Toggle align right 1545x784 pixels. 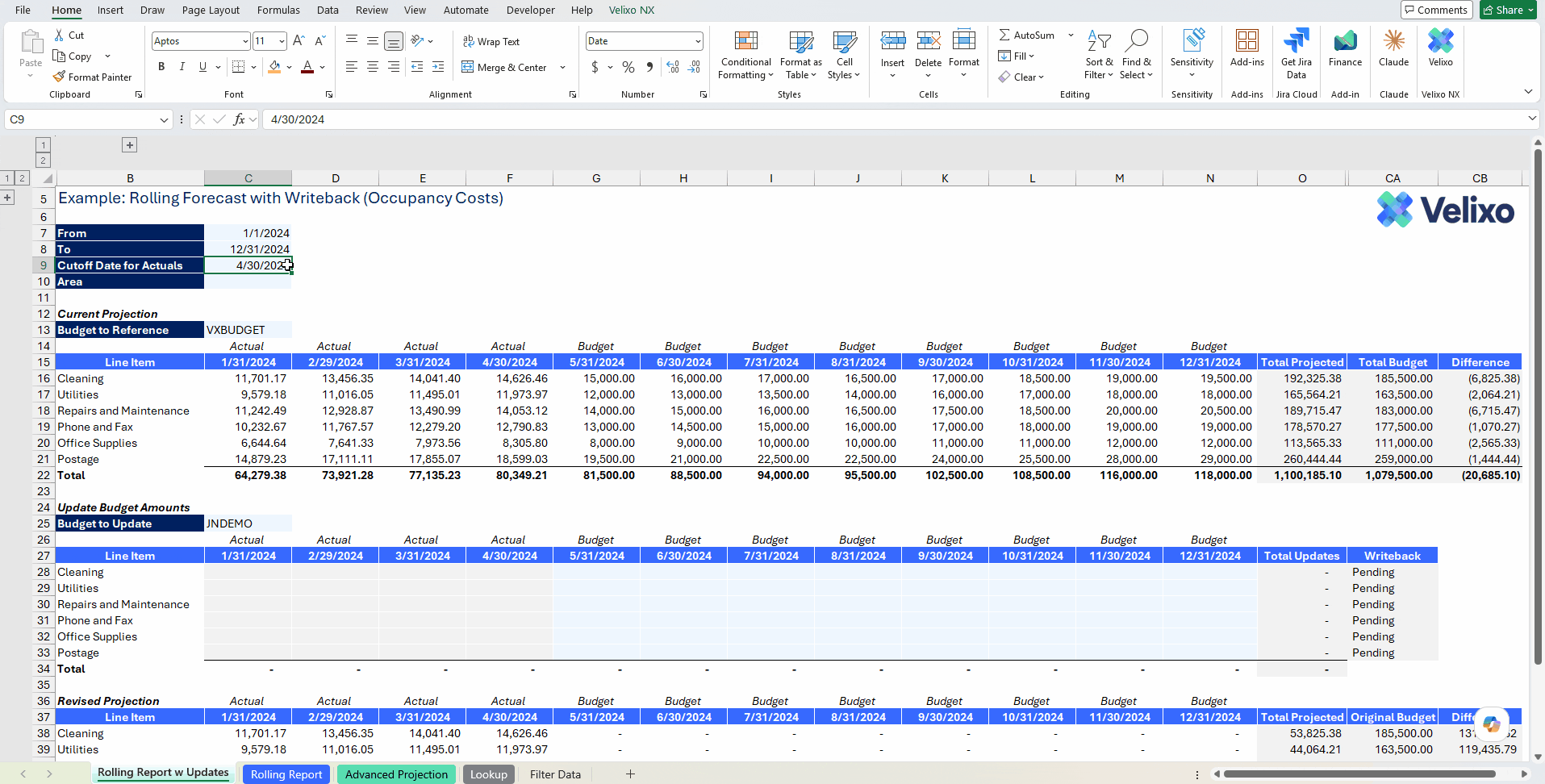click(x=394, y=67)
